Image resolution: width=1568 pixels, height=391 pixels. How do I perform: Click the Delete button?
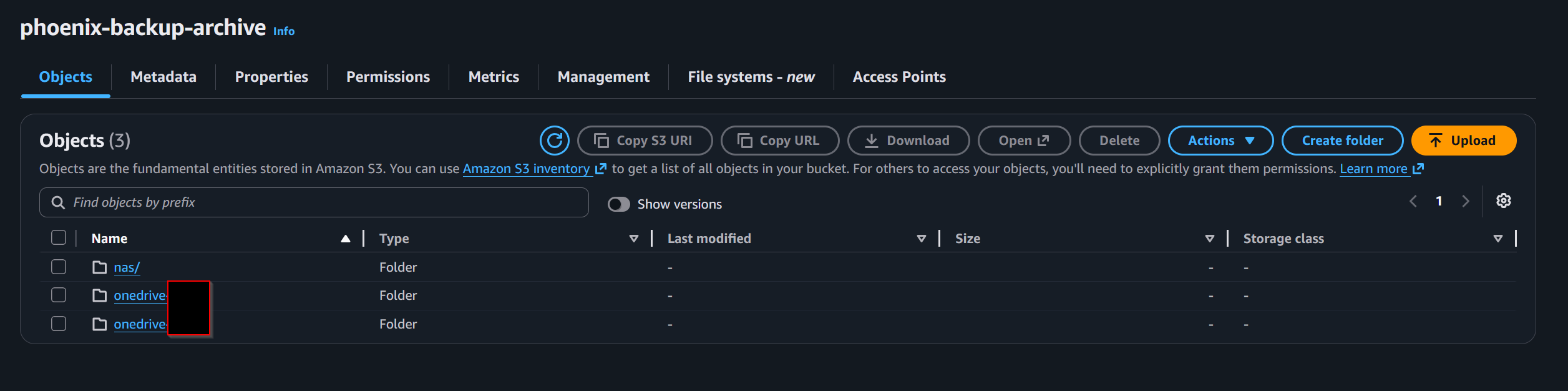(1119, 141)
